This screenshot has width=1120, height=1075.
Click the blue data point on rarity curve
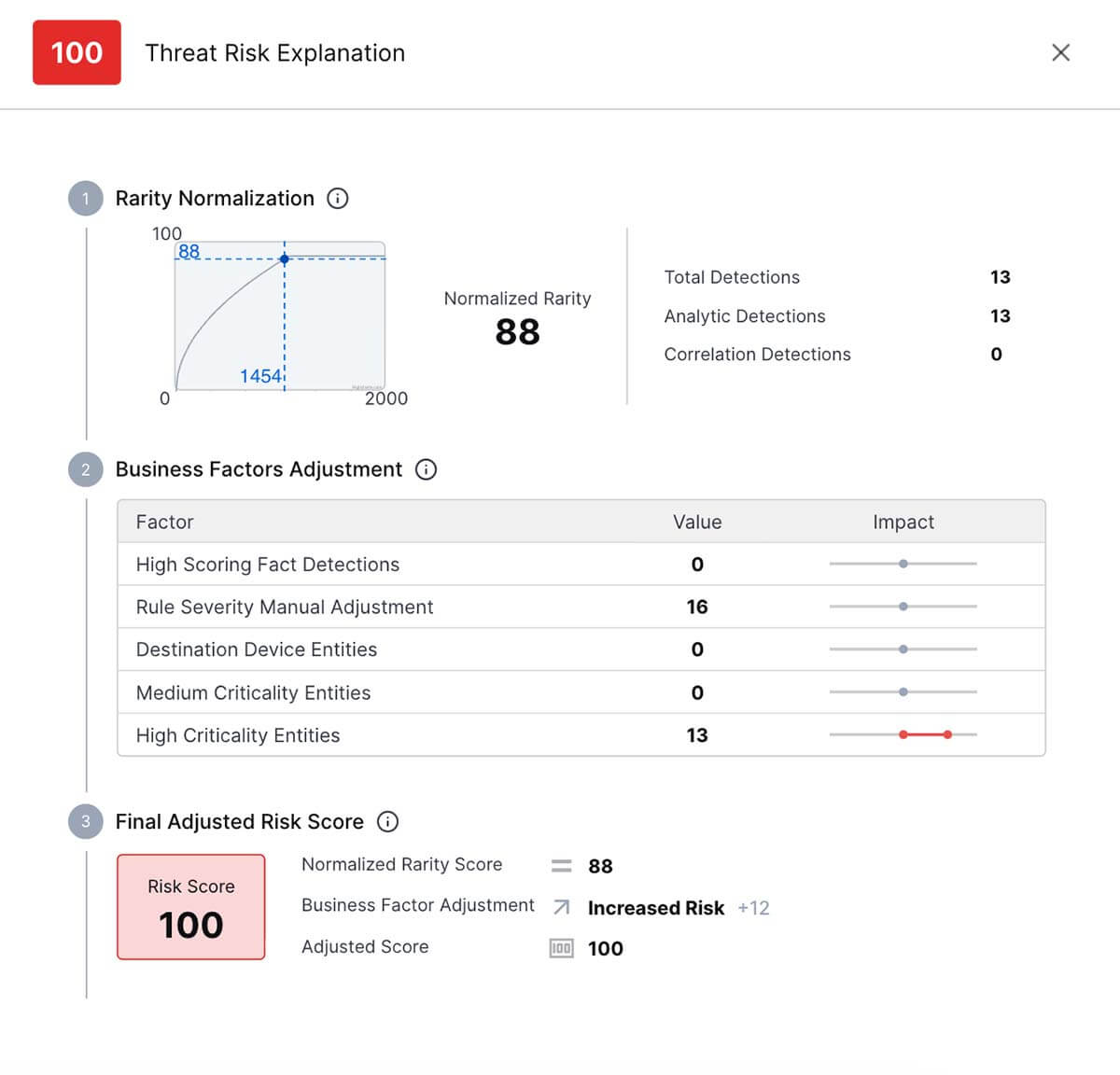285,258
